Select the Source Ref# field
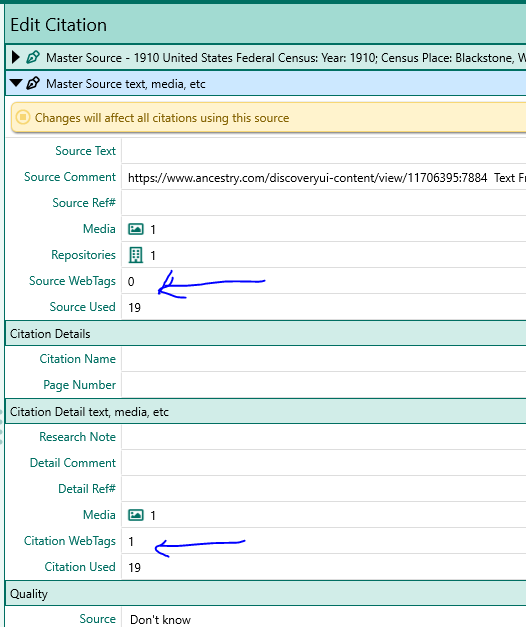 324,203
